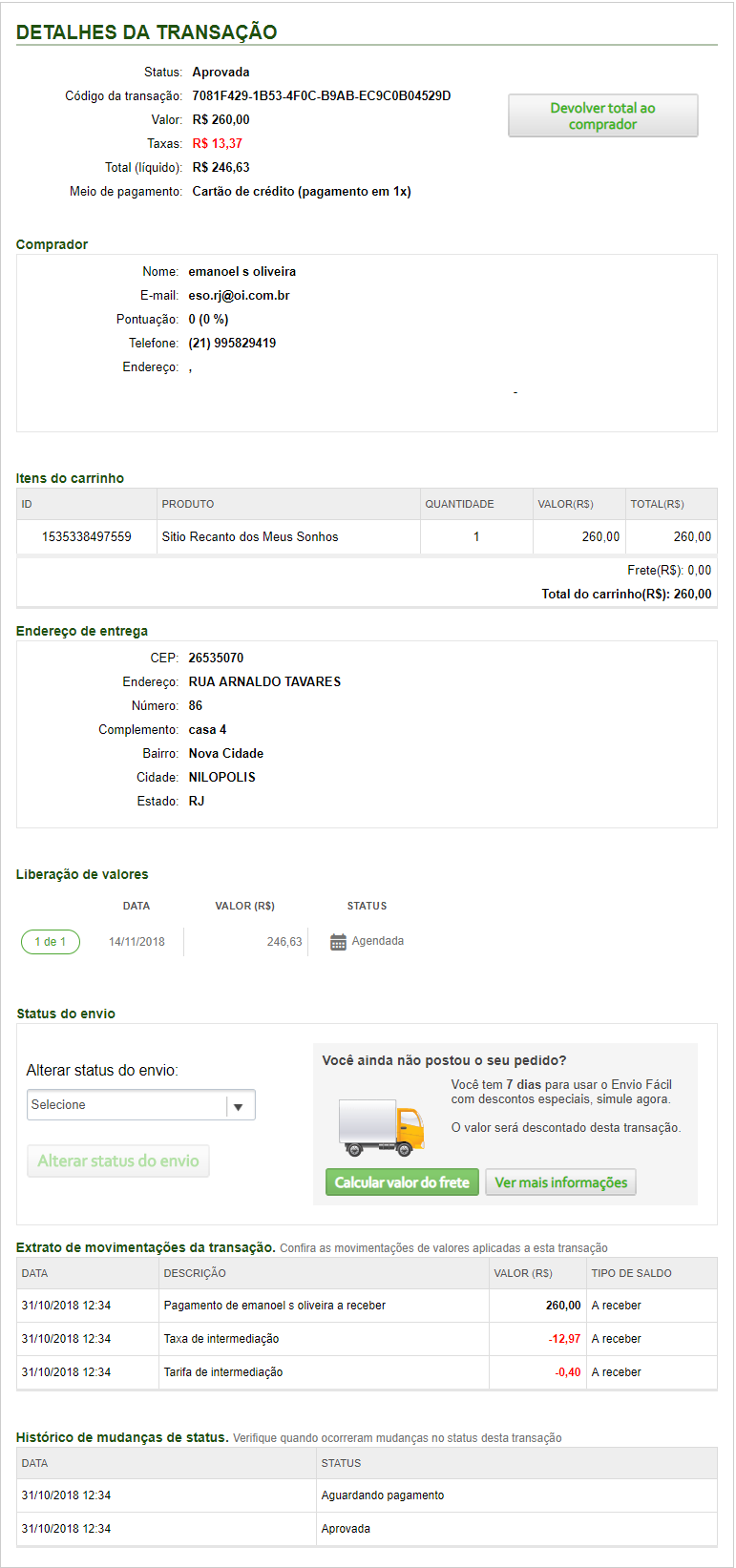The image size is (736, 1568).
Task: Click the greyed Alterar status do envio button
Action: tap(118, 1160)
